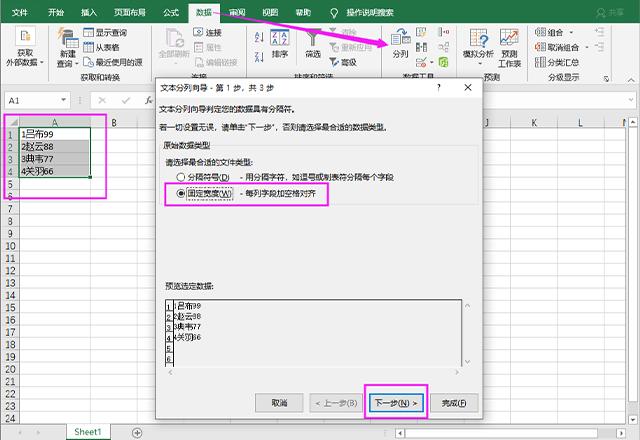Click the Select All corner triangle

click(12, 122)
